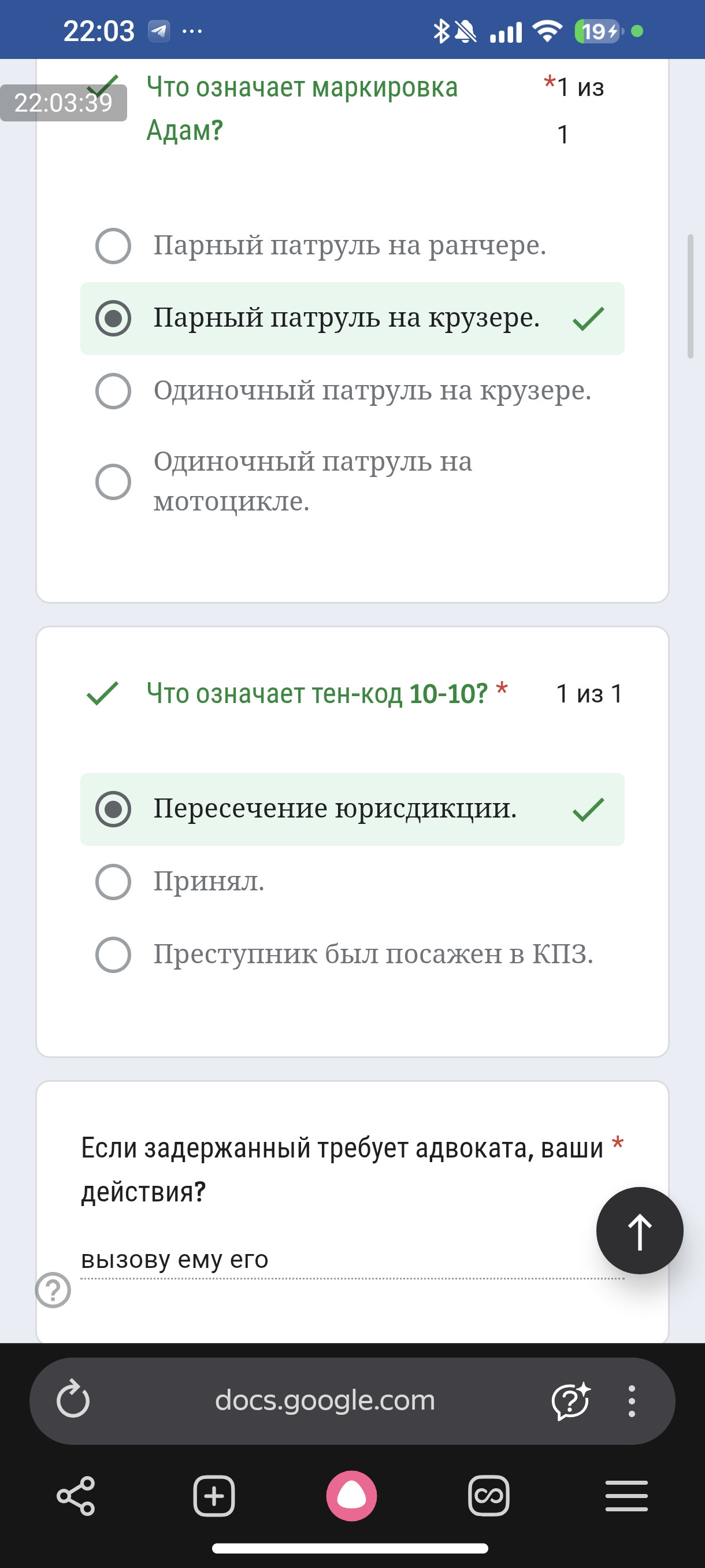The height and width of the screenshot is (1568, 705).
Task: Open the browser share icon
Action: pos(76,1496)
